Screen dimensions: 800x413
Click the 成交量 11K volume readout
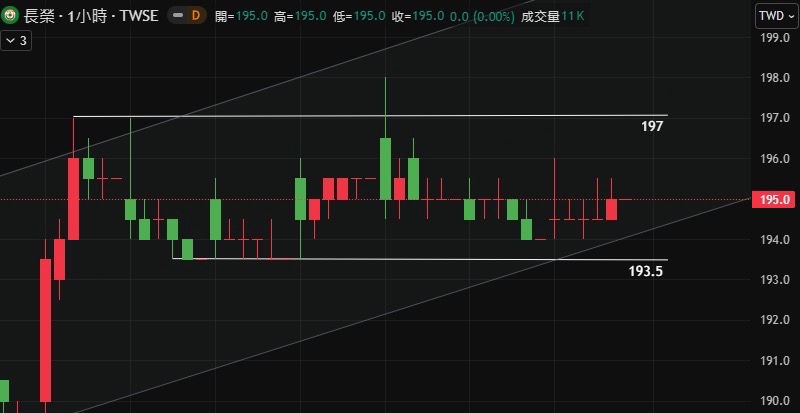click(x=553, y=16)
